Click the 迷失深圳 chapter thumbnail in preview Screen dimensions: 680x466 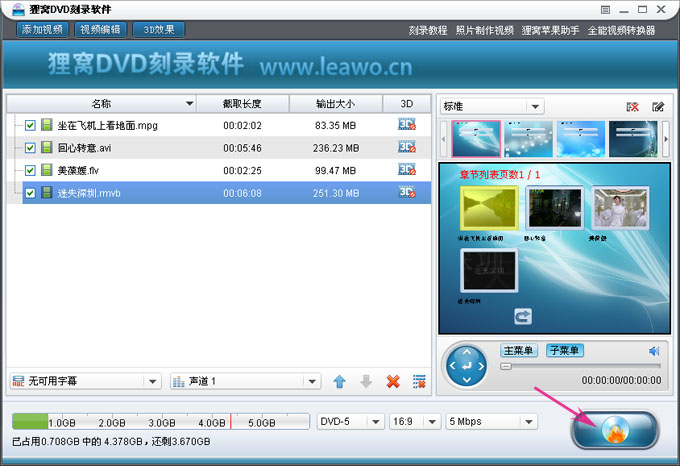pos(489,270)
